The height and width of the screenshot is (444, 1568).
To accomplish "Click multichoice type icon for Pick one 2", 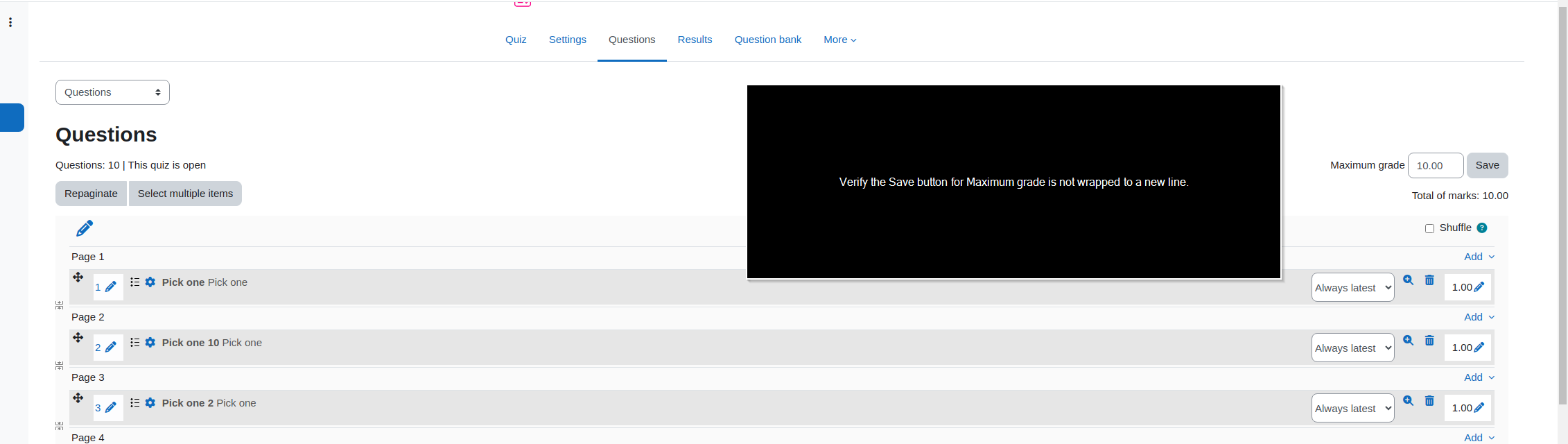I will 135,403.
